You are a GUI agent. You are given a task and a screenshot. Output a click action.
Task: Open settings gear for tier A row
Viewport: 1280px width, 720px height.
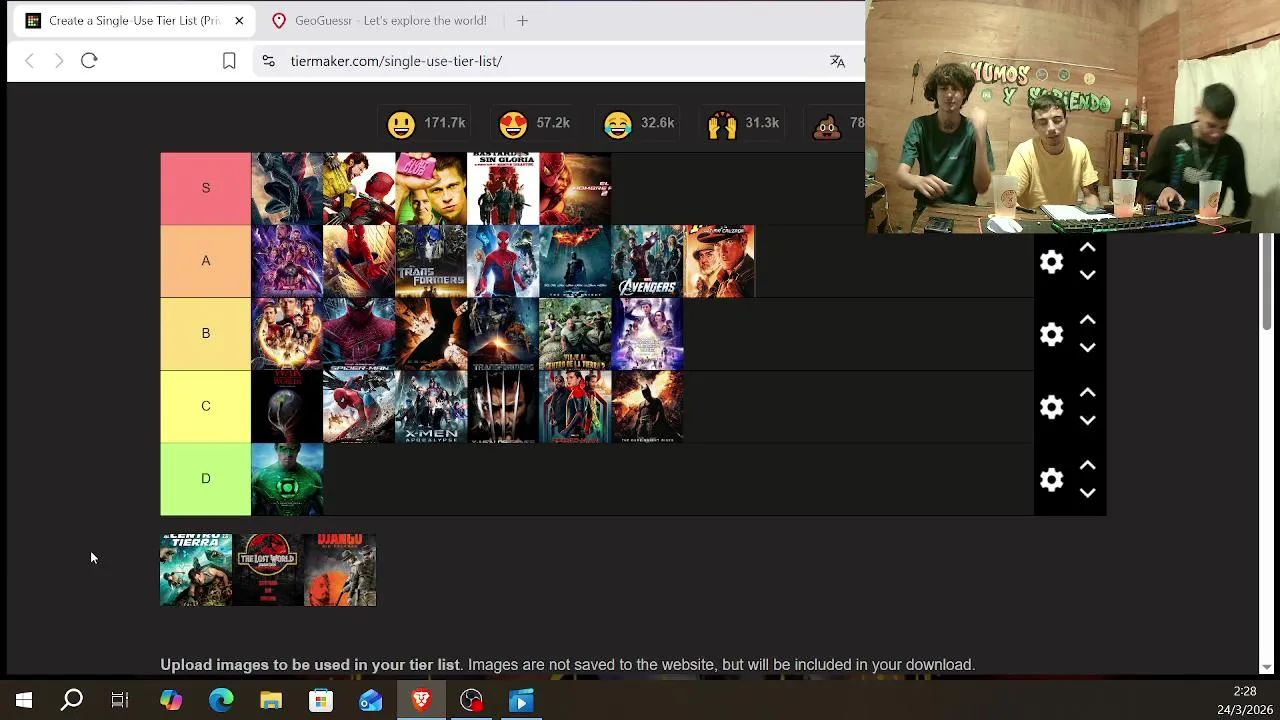click(x=1051, y=262)
